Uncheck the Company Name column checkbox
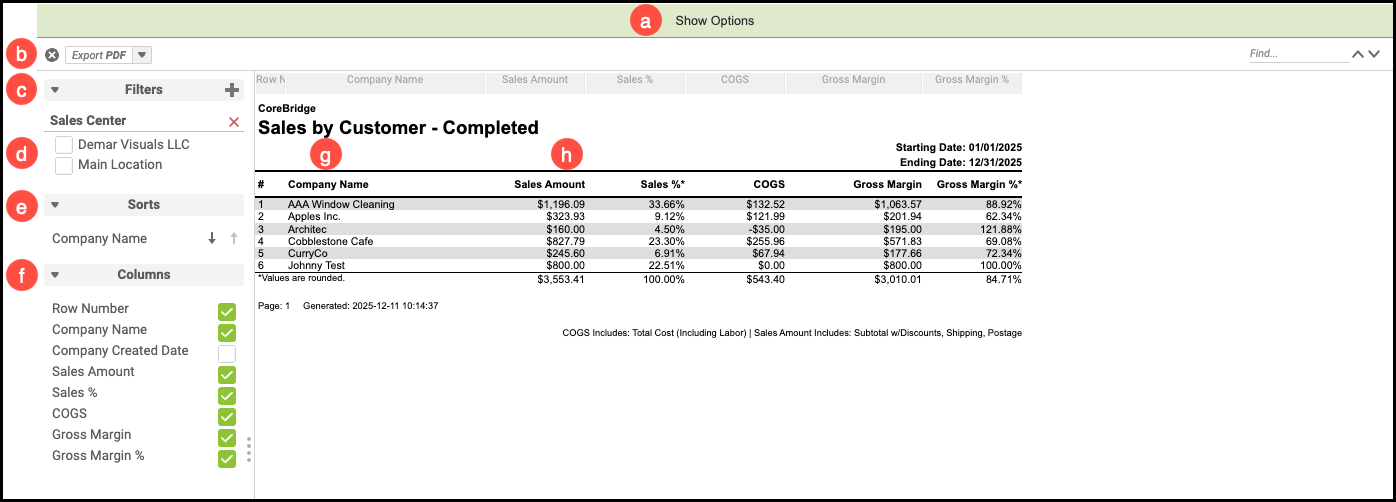1396x502 pixels. 227,333
